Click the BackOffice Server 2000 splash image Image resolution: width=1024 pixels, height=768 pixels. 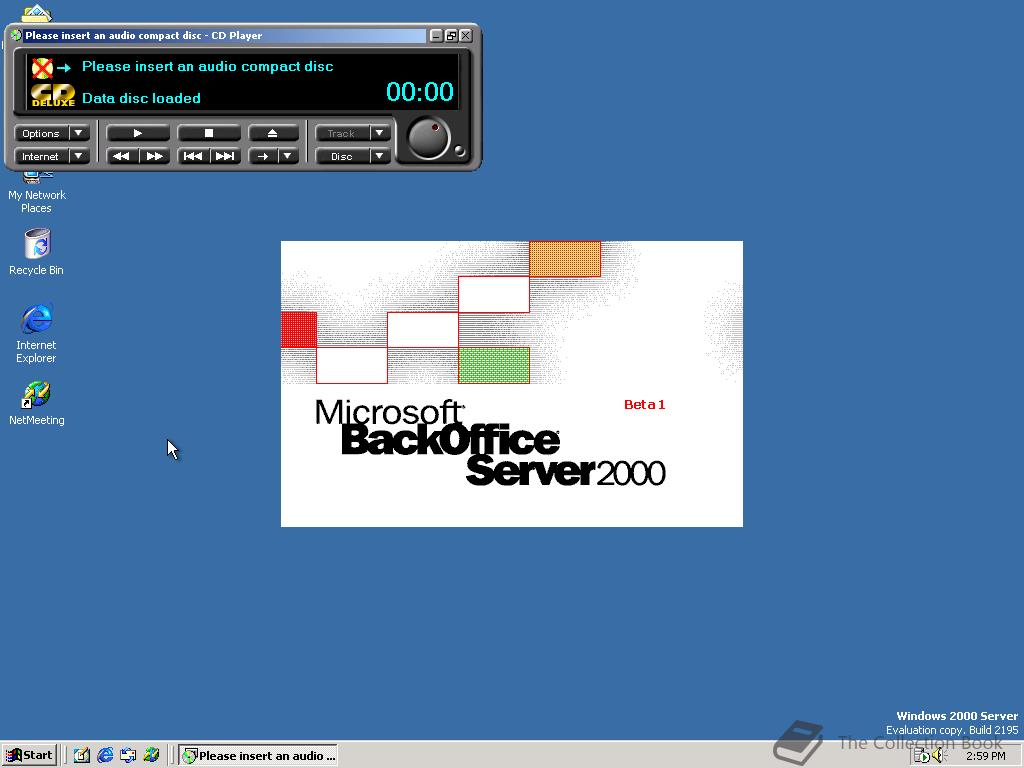pos(511,383)
